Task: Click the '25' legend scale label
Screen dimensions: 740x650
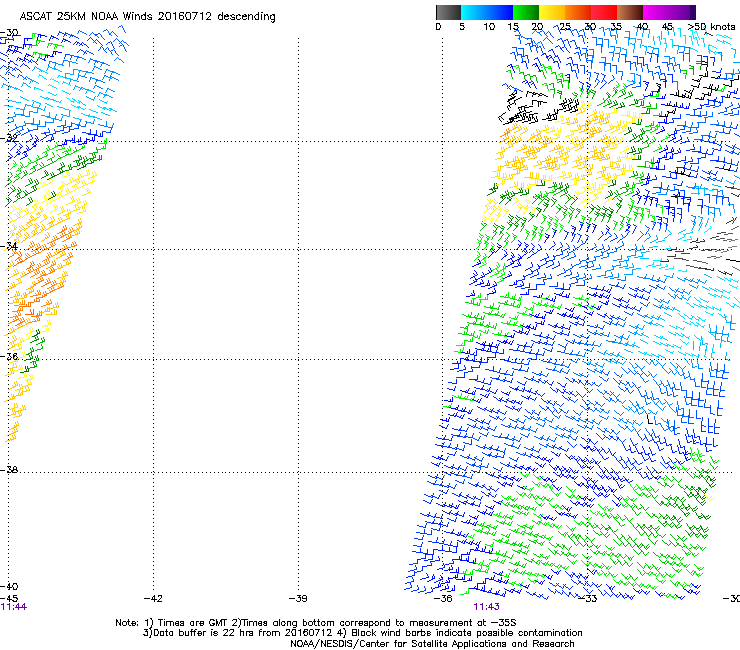Action: (564, 27)
